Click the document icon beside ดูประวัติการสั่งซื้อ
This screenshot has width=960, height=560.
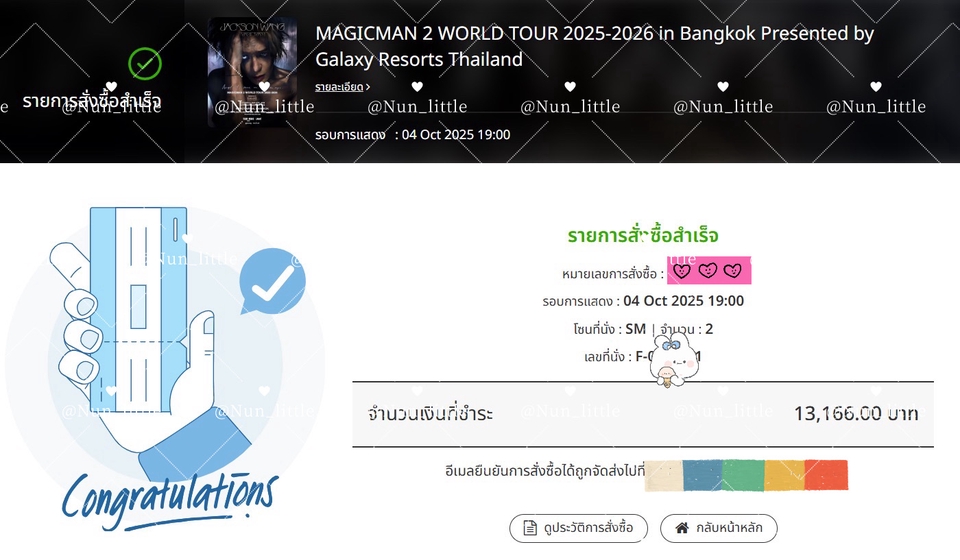(530, 528)
